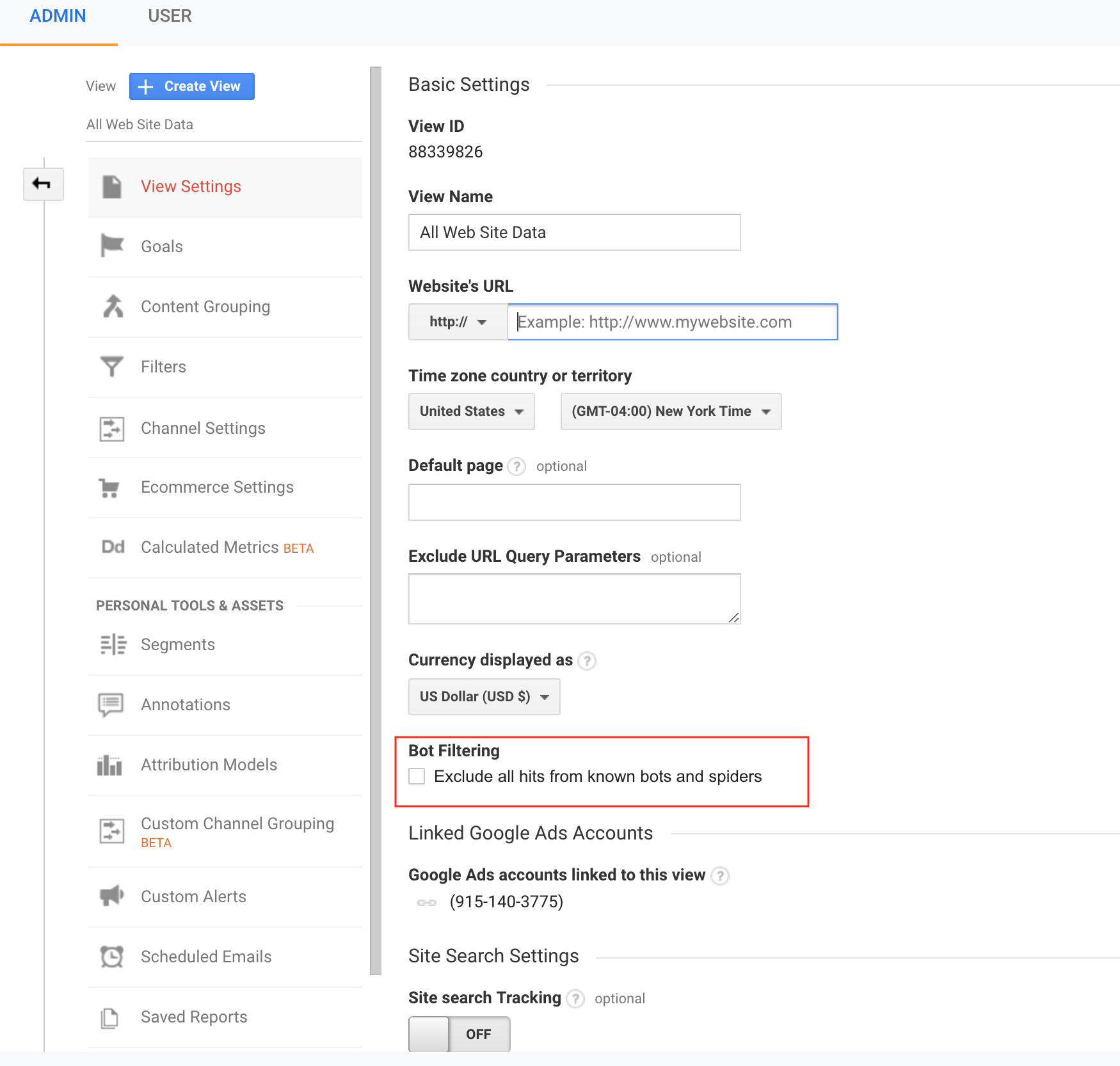The width and height of the screenshot is (1120, 1066).
Task: Open the United States country dropdown
Action: tap(472, 411)
